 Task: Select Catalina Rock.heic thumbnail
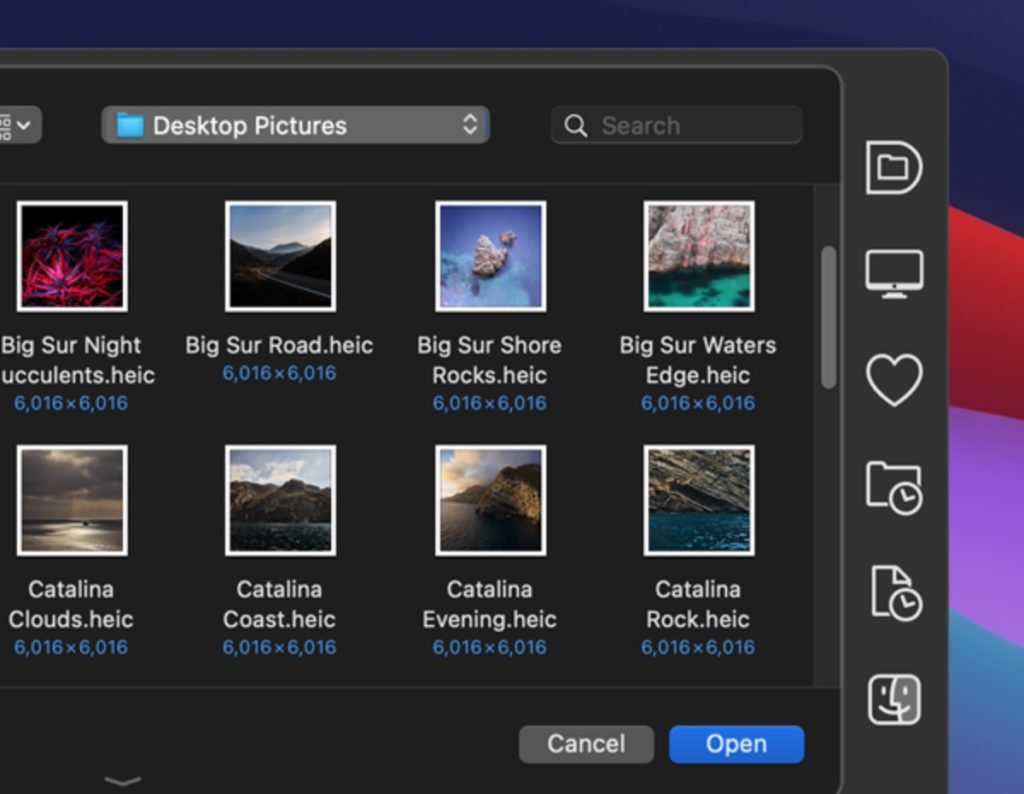699,500
